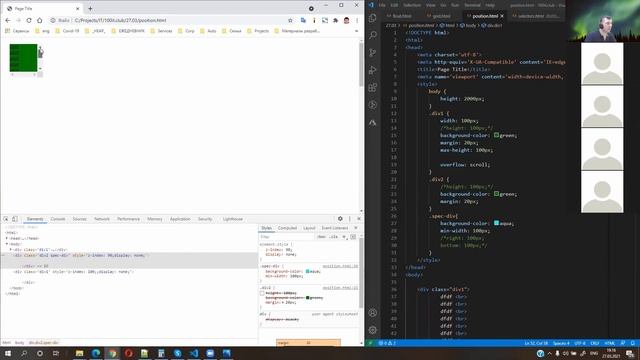640x360 pixels.
Task: Open File Explorer from taskbar
Action: tap(80, 353)
